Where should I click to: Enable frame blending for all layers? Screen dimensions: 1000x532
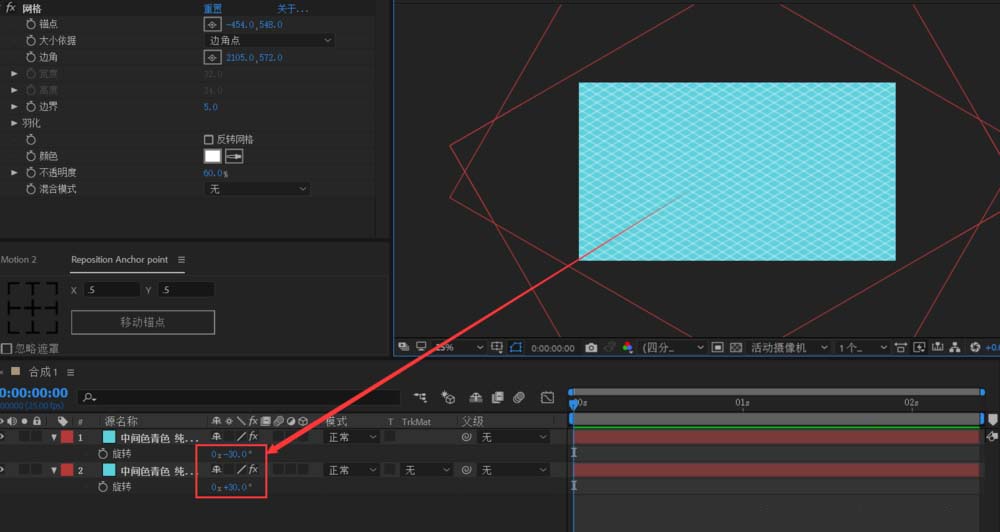tap(497, 397)
